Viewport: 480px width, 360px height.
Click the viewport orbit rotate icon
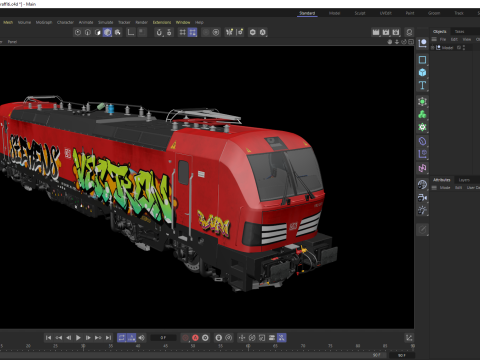404,42
